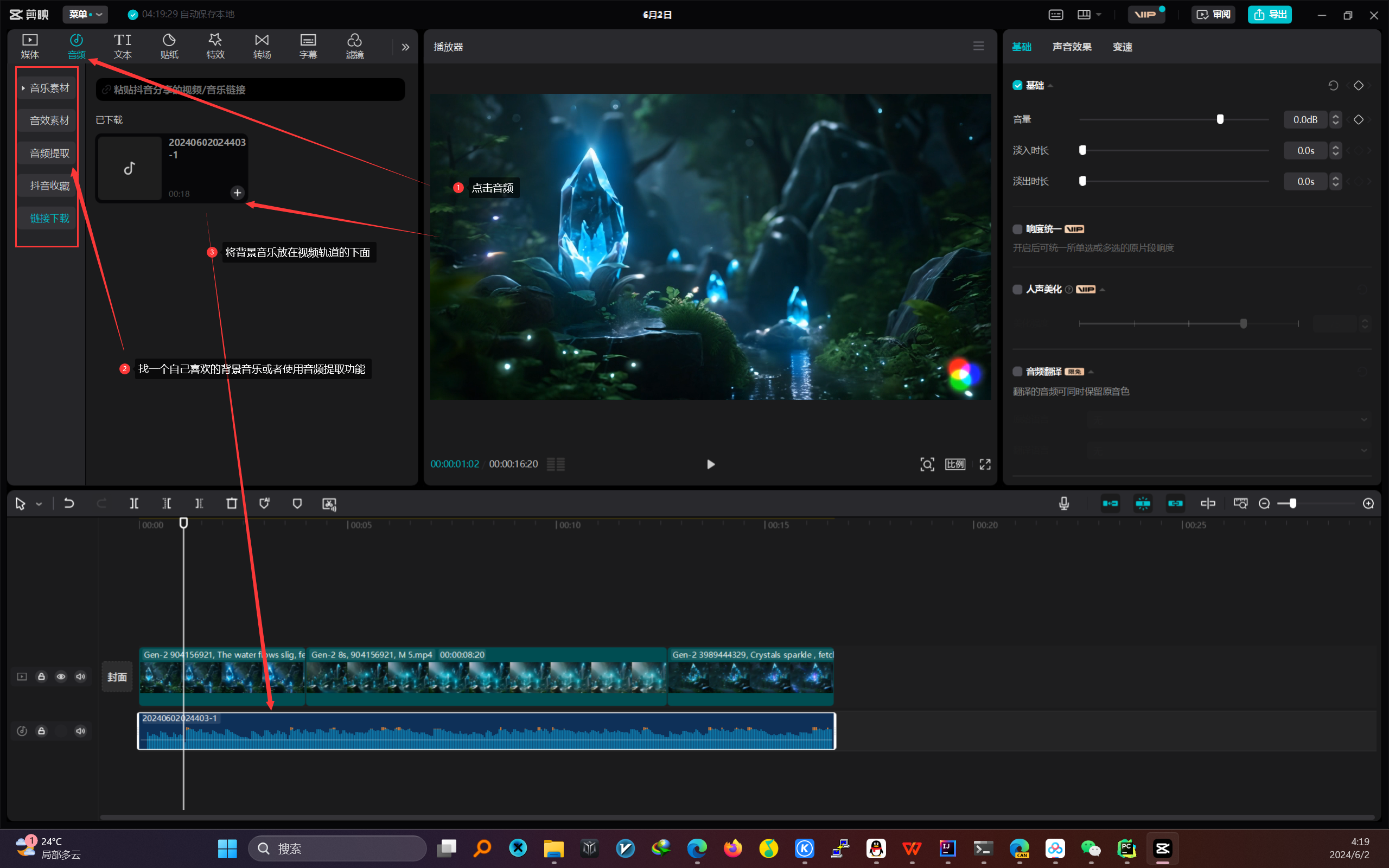The image size is (1389, 868).
Task: Toggle main track magnet snapping
Action: point(1110,503)
